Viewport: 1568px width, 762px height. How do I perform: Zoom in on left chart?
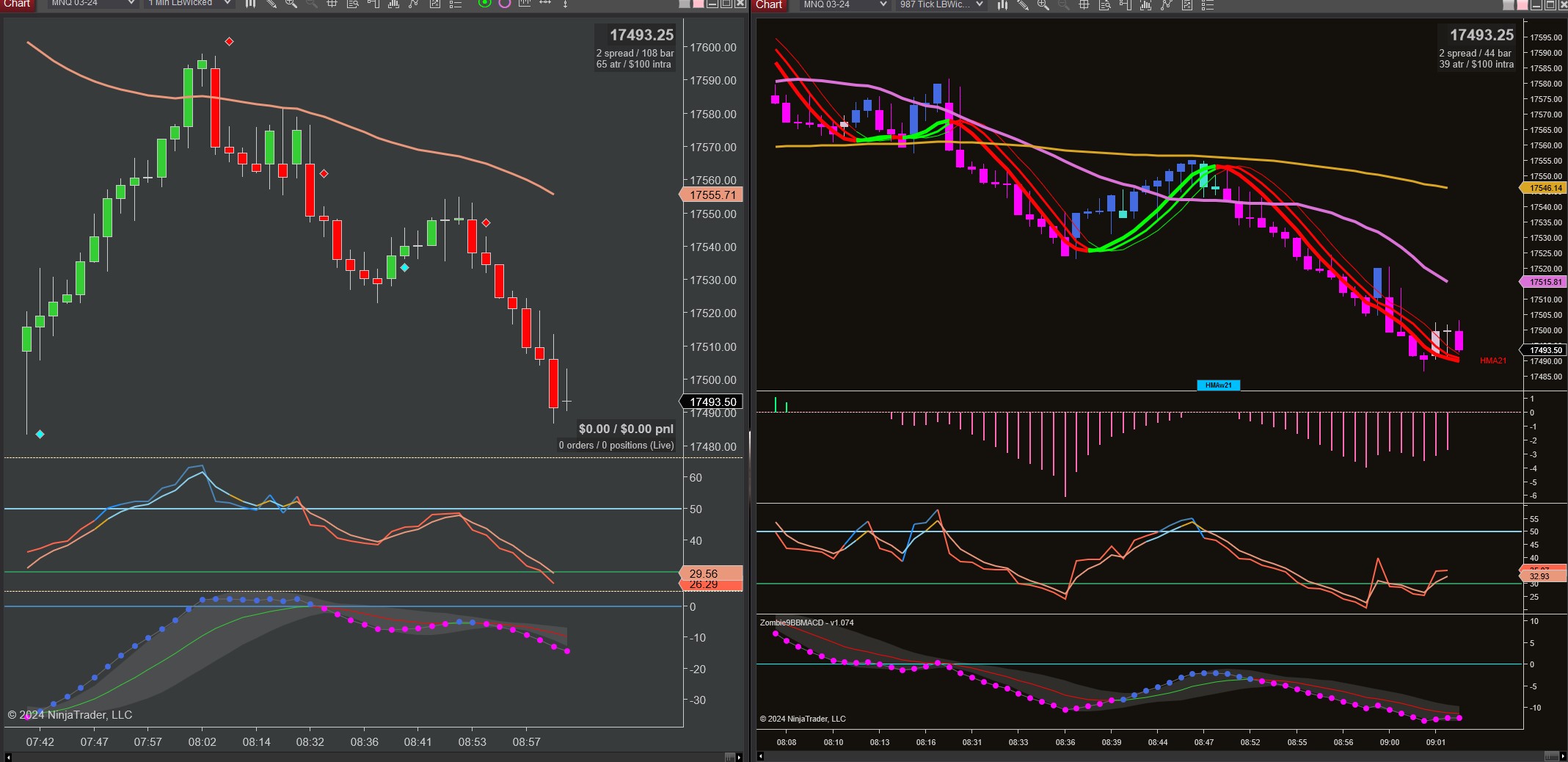(x=291, y=4)
